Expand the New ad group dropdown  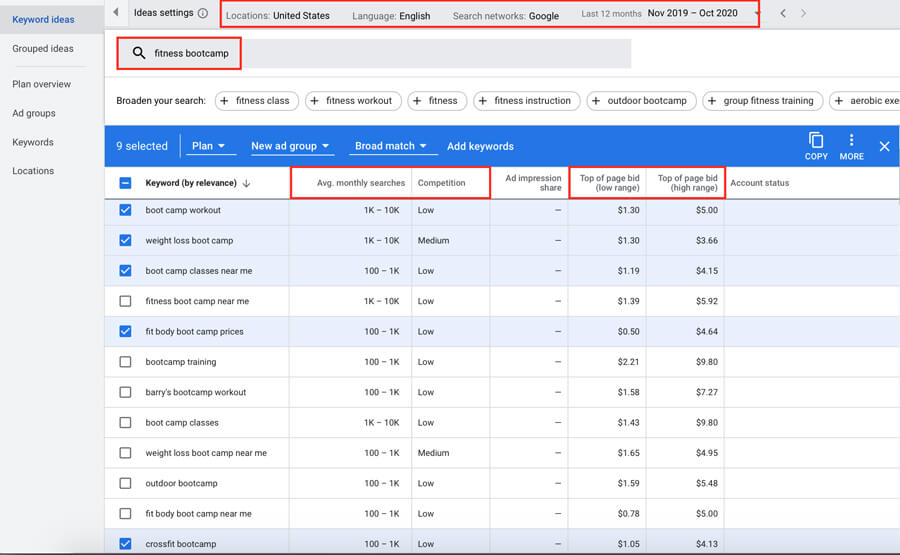pyautogui.click(x=290, y=146)
